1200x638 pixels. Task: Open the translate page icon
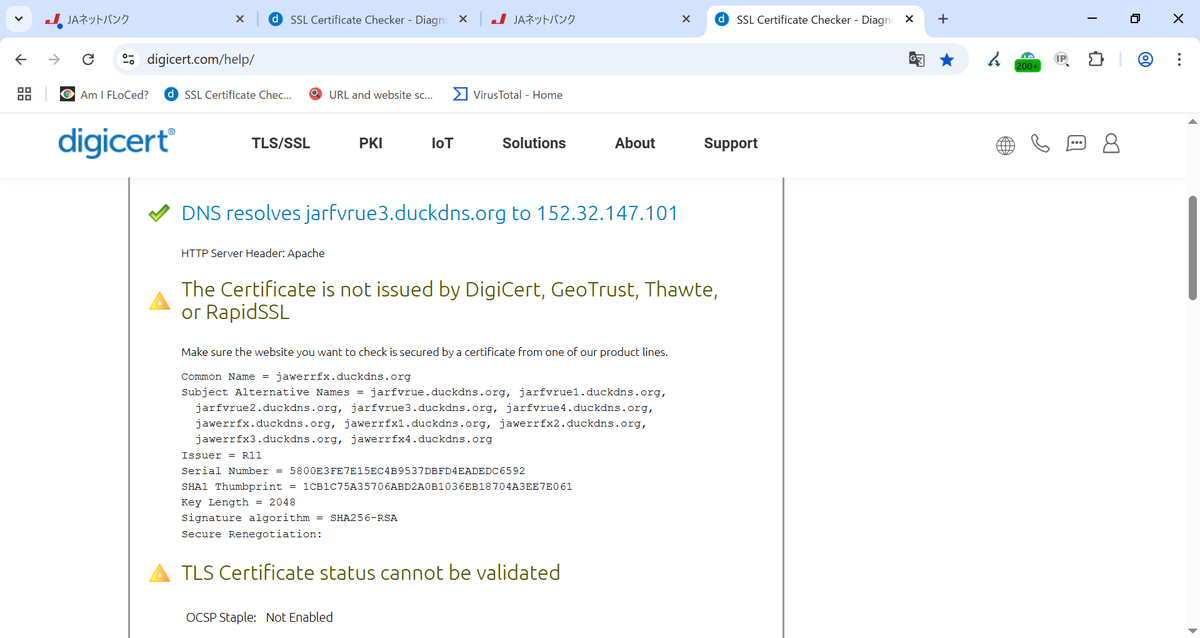[x=916, y=60]
